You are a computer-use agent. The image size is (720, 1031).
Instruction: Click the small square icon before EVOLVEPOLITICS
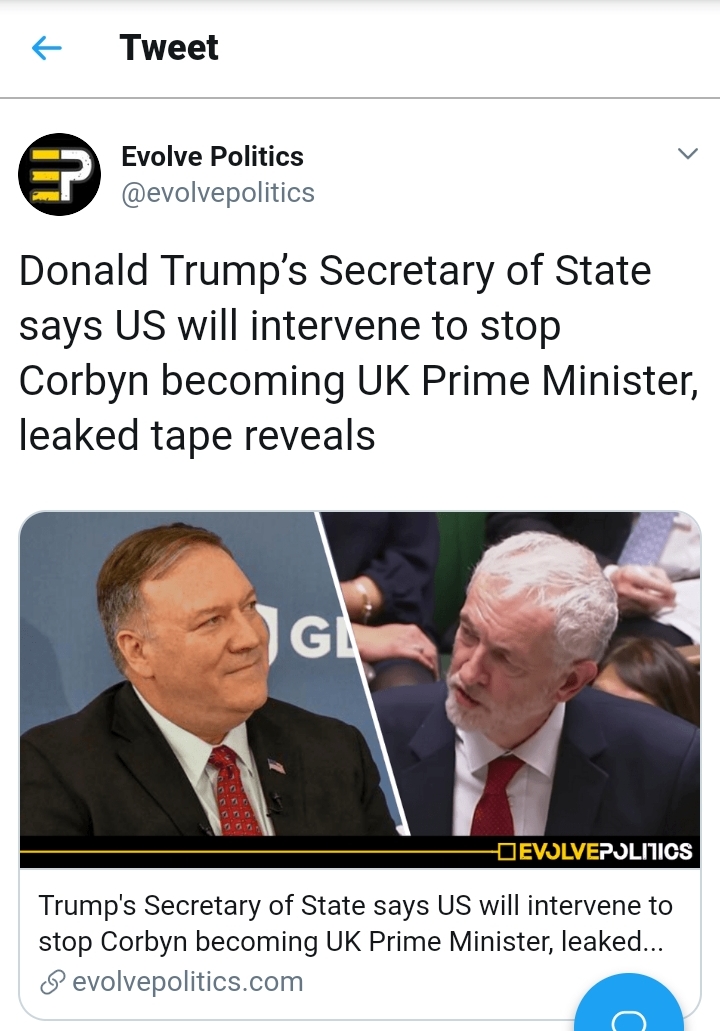coord(507,852)
